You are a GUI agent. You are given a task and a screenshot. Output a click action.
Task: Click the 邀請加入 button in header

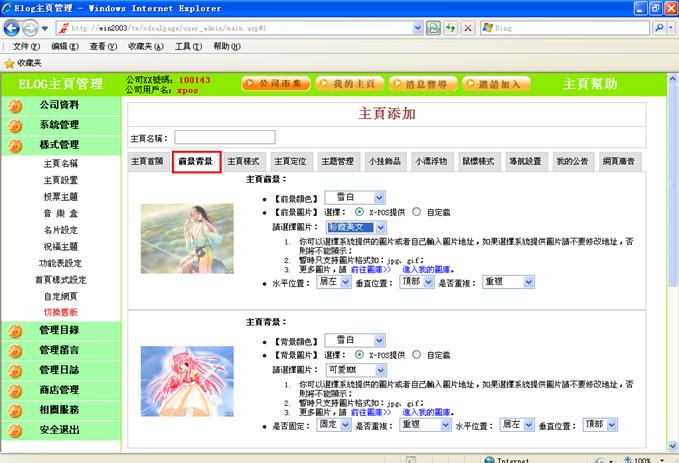[497, 84]
